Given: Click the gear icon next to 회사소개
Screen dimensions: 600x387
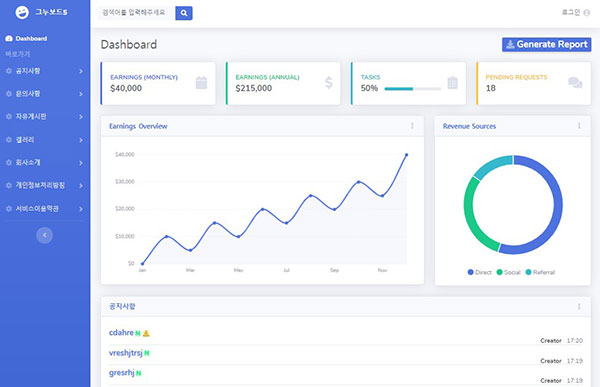Looking at the screenshot, I should [9, 163].
